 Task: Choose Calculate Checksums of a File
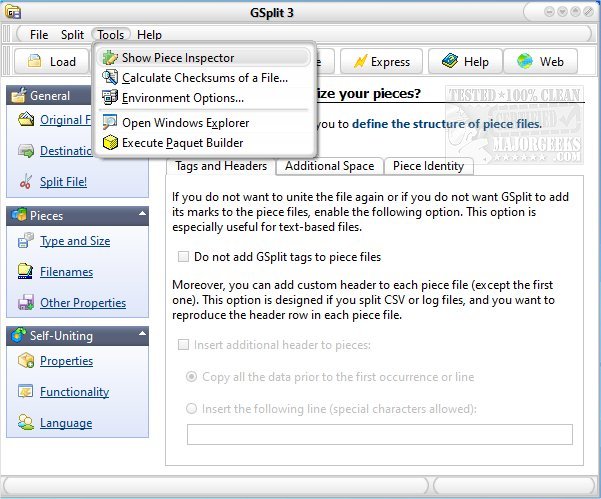205,77
